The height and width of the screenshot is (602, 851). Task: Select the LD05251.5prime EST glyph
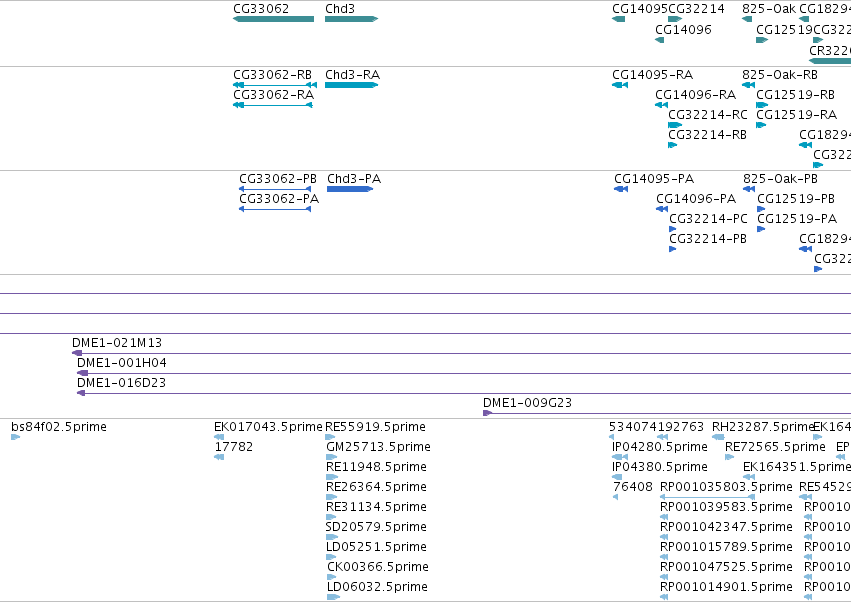tap(332, 557)
